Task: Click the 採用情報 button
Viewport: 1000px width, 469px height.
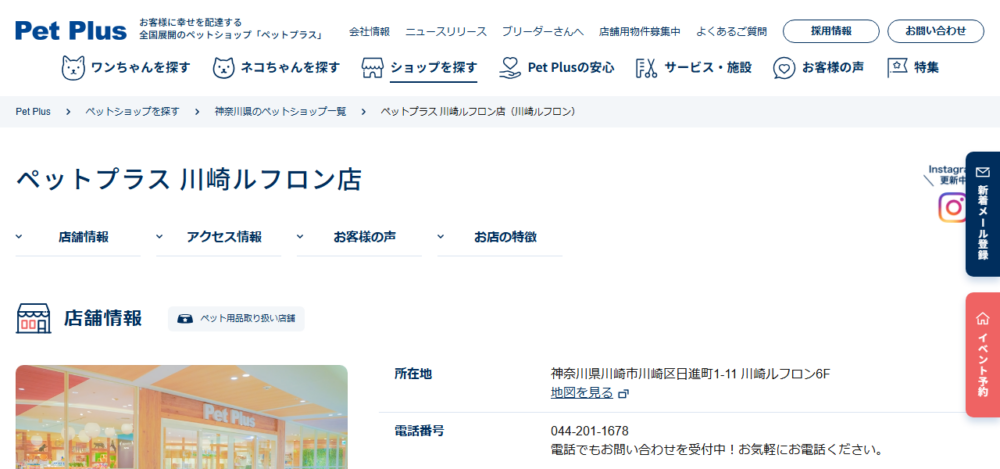Action: pos(831,31)
